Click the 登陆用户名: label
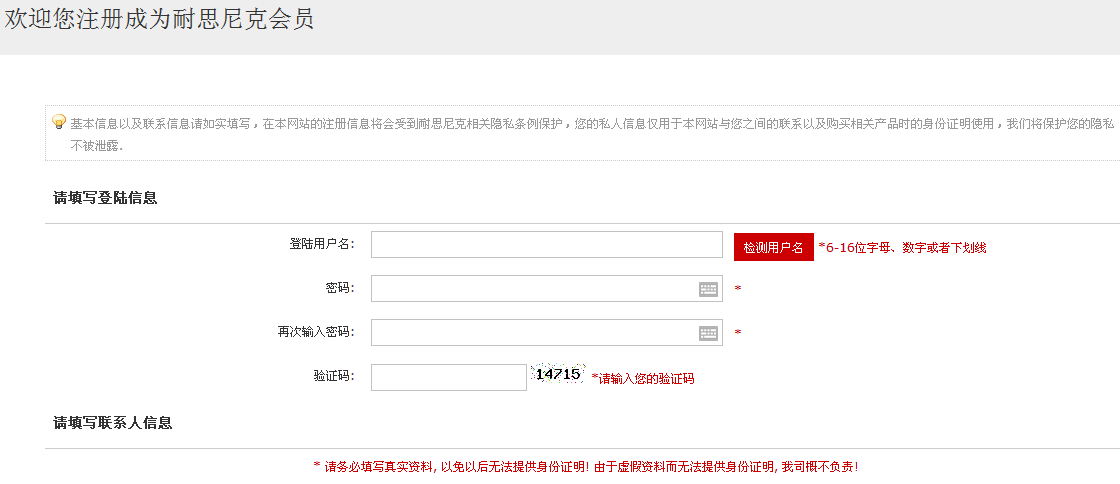 pyautogui.click(x=321, y=244)
